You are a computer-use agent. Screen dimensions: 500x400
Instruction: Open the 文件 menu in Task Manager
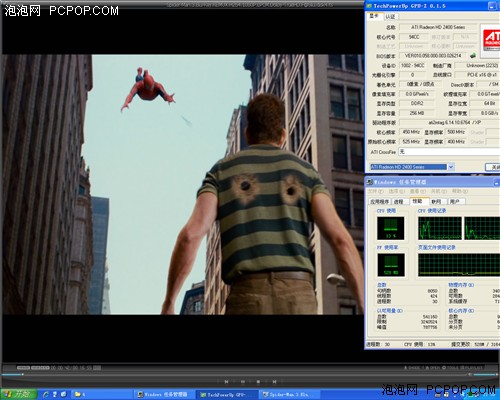tap(376, 191)
